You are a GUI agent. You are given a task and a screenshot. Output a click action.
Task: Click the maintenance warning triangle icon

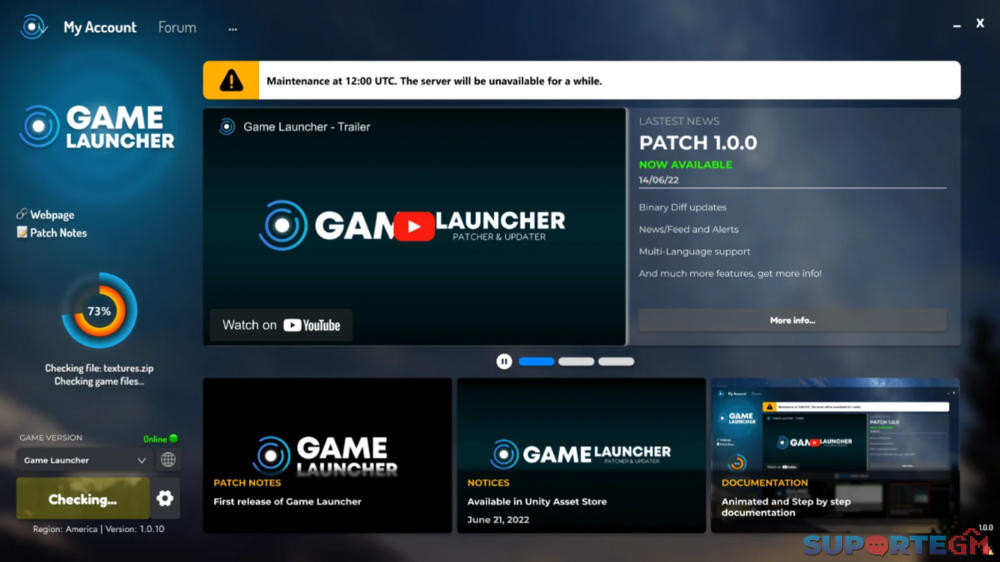(231, 81)
